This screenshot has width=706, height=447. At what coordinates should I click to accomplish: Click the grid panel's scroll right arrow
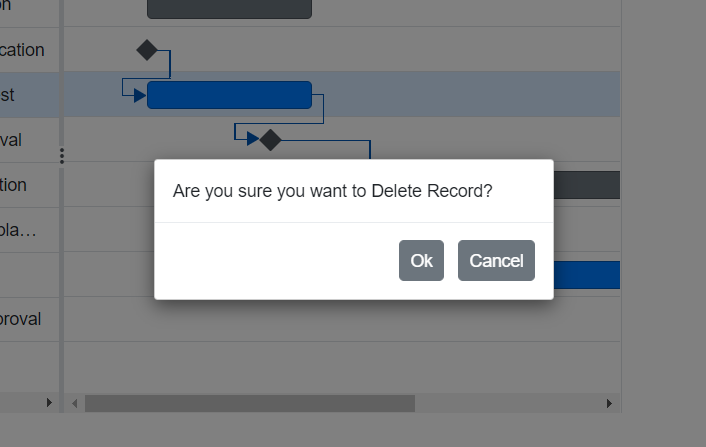[x=49, y=402]
